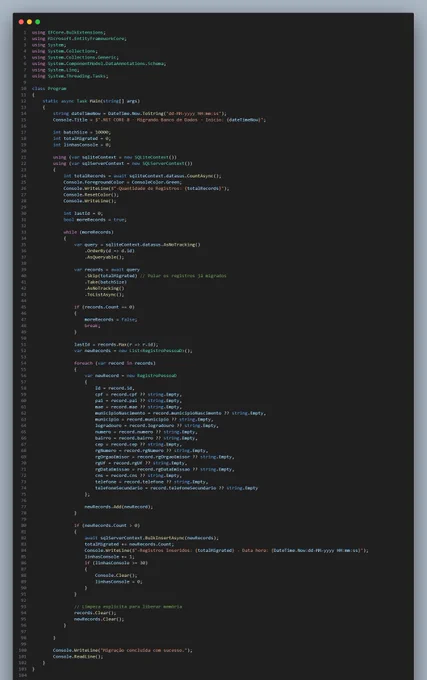Click the red close dot

point(21,22)
